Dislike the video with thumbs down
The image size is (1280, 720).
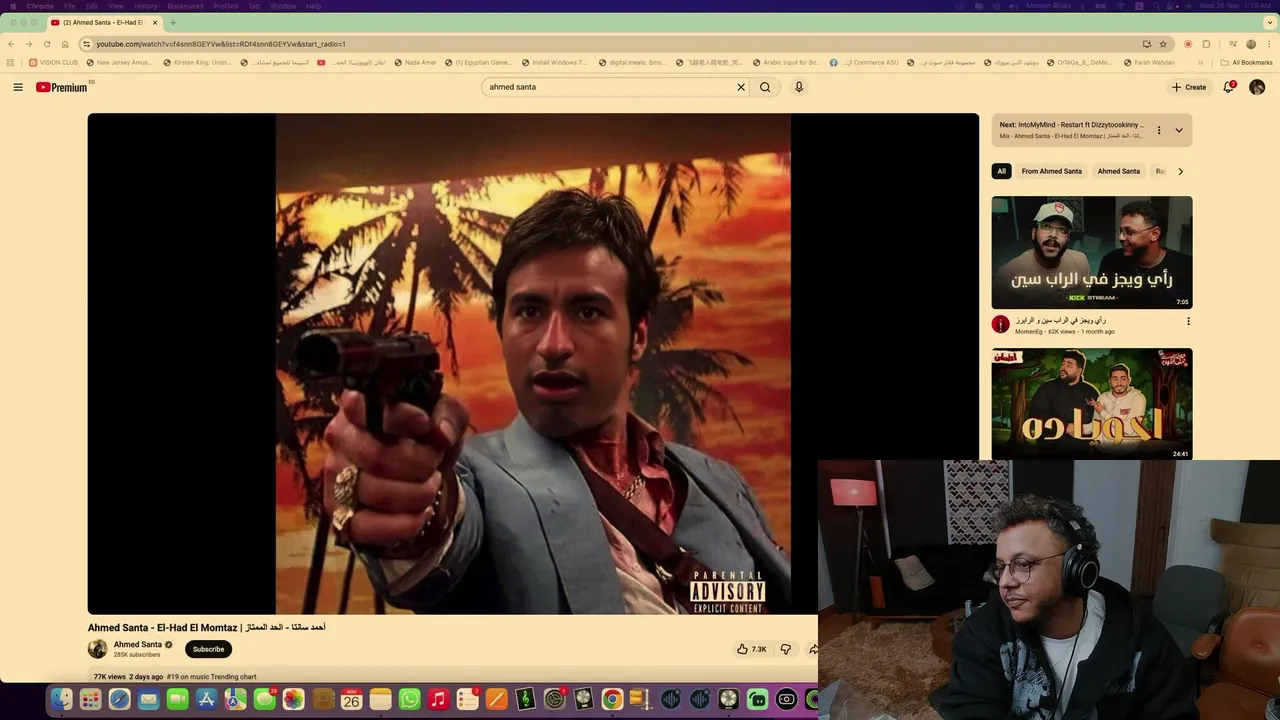click(786, 649)
